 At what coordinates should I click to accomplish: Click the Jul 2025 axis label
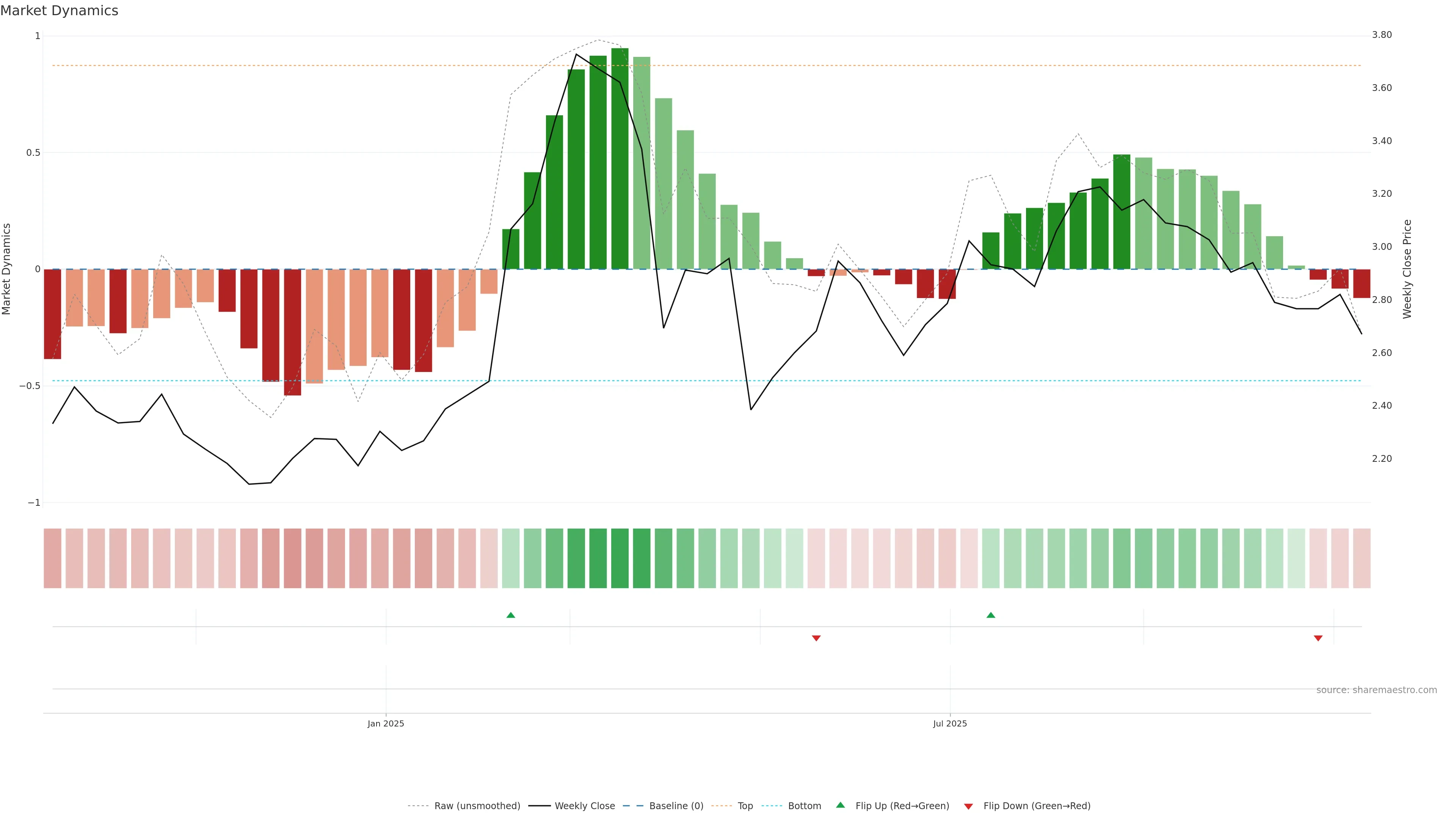coord(949,723)
